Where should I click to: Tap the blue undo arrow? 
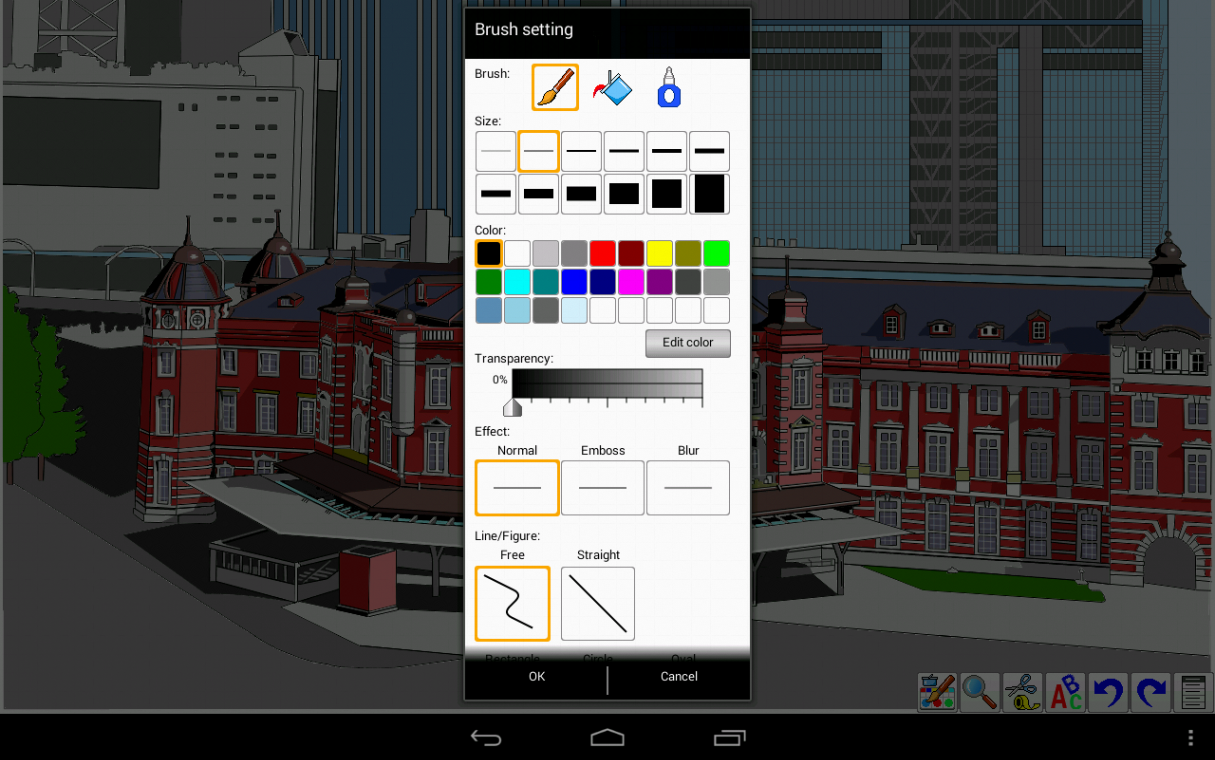tap(1108, 692)
